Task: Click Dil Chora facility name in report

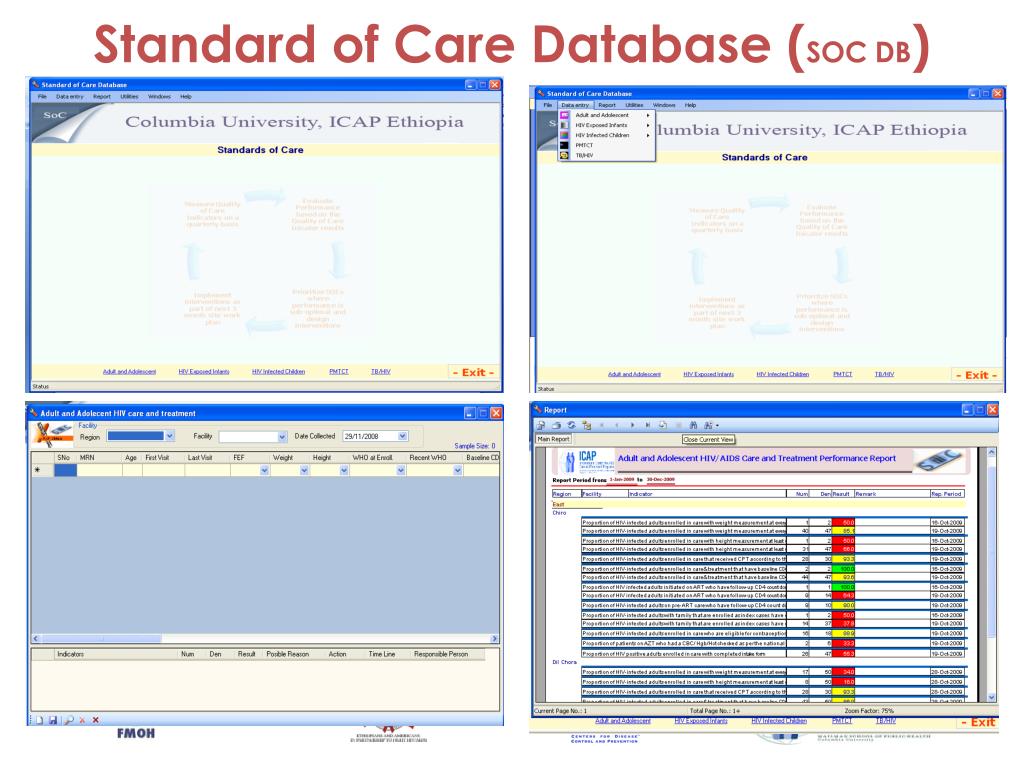Action: pyautogui.click(x=565, y=662)
